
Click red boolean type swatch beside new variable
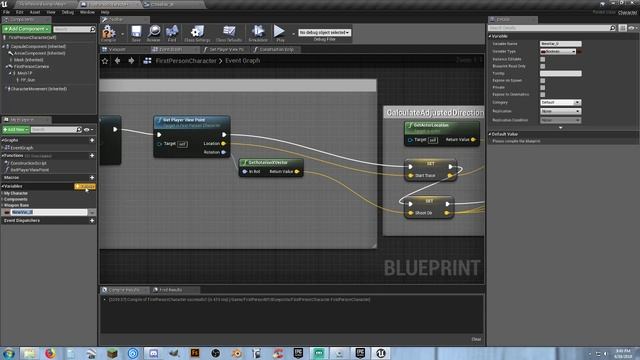tap(7, 212)
